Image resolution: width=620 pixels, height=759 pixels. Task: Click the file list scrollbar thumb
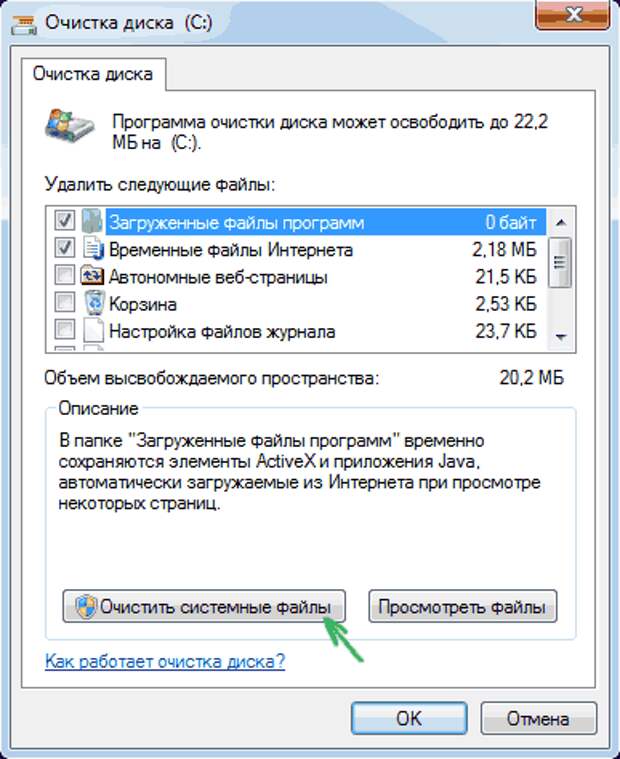pyautogui.click(x=560, y=263)
